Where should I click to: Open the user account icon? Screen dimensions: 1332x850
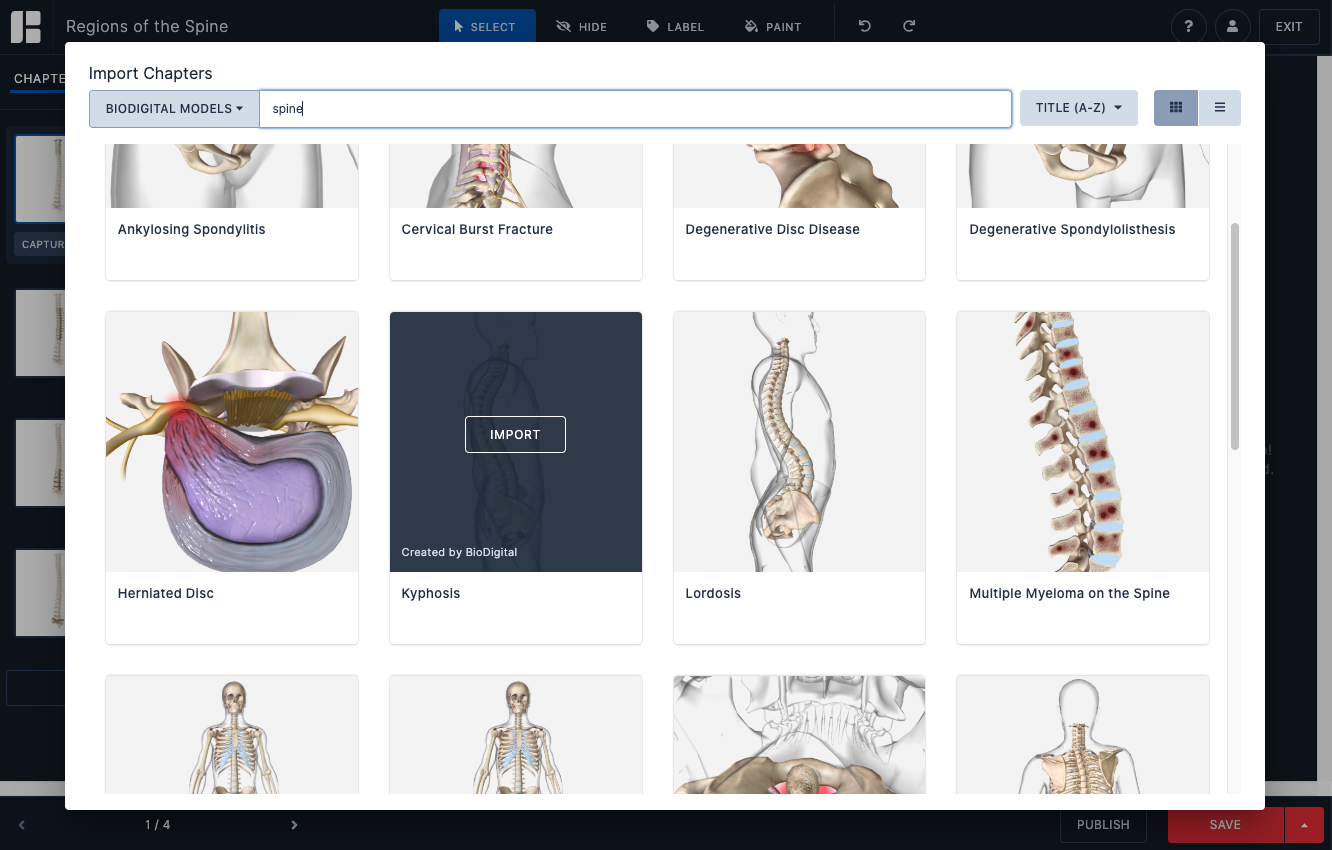click(1233, 27)
